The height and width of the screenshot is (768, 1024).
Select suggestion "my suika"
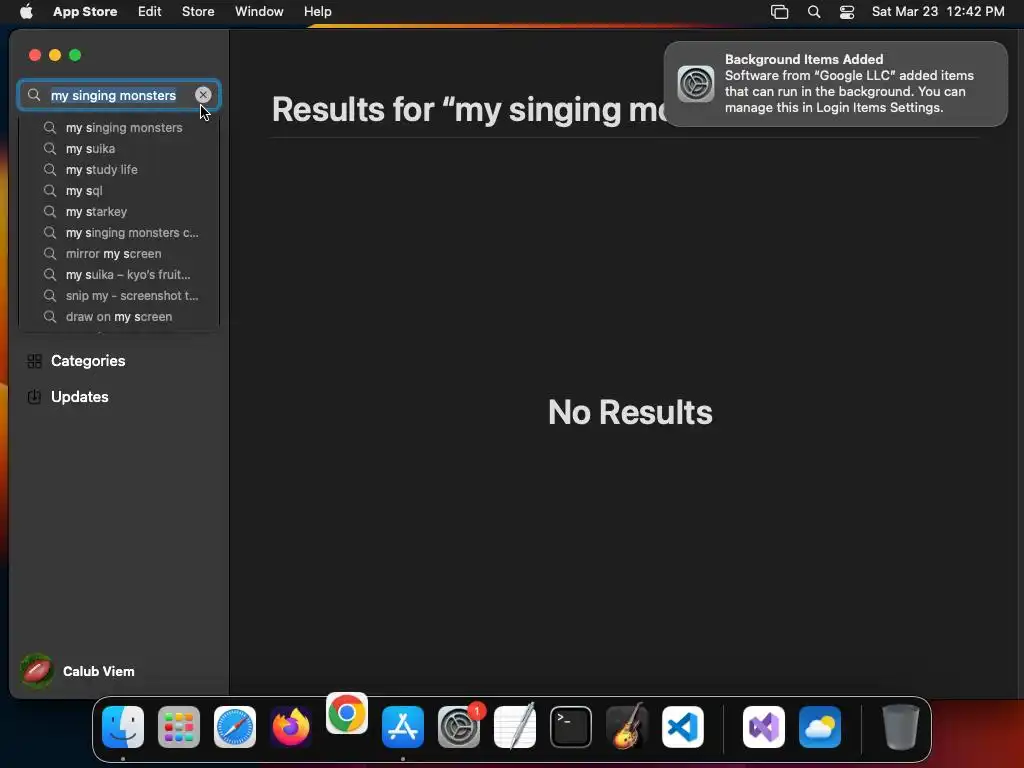point(119,148)
